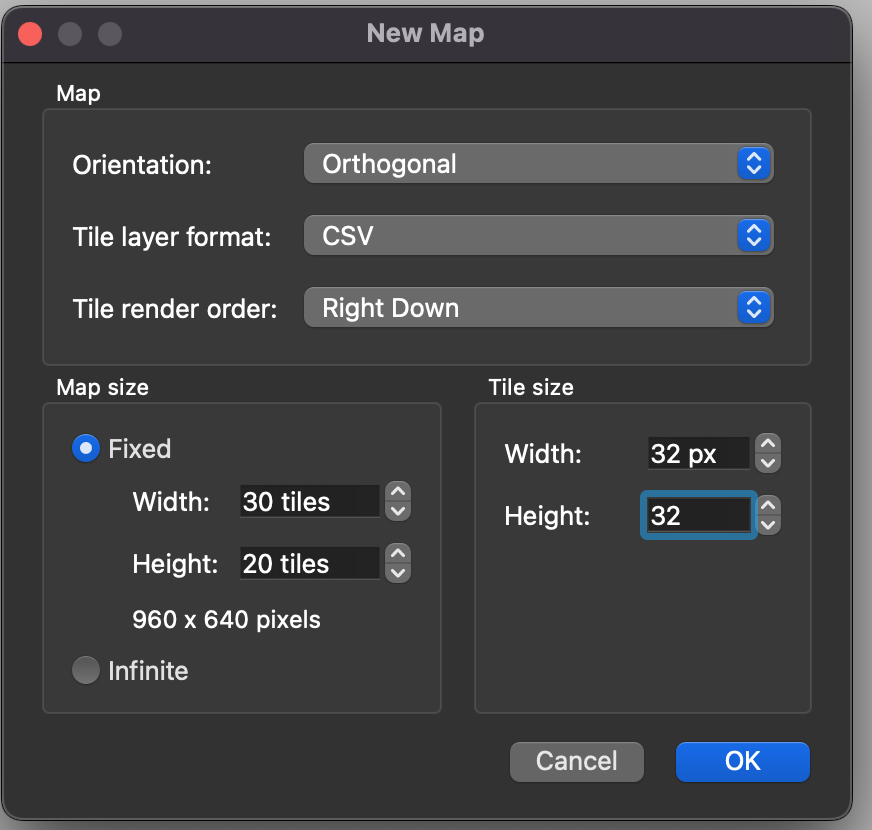
Task: Click the Tile size group heading
Action: click(x=531, y=387)
